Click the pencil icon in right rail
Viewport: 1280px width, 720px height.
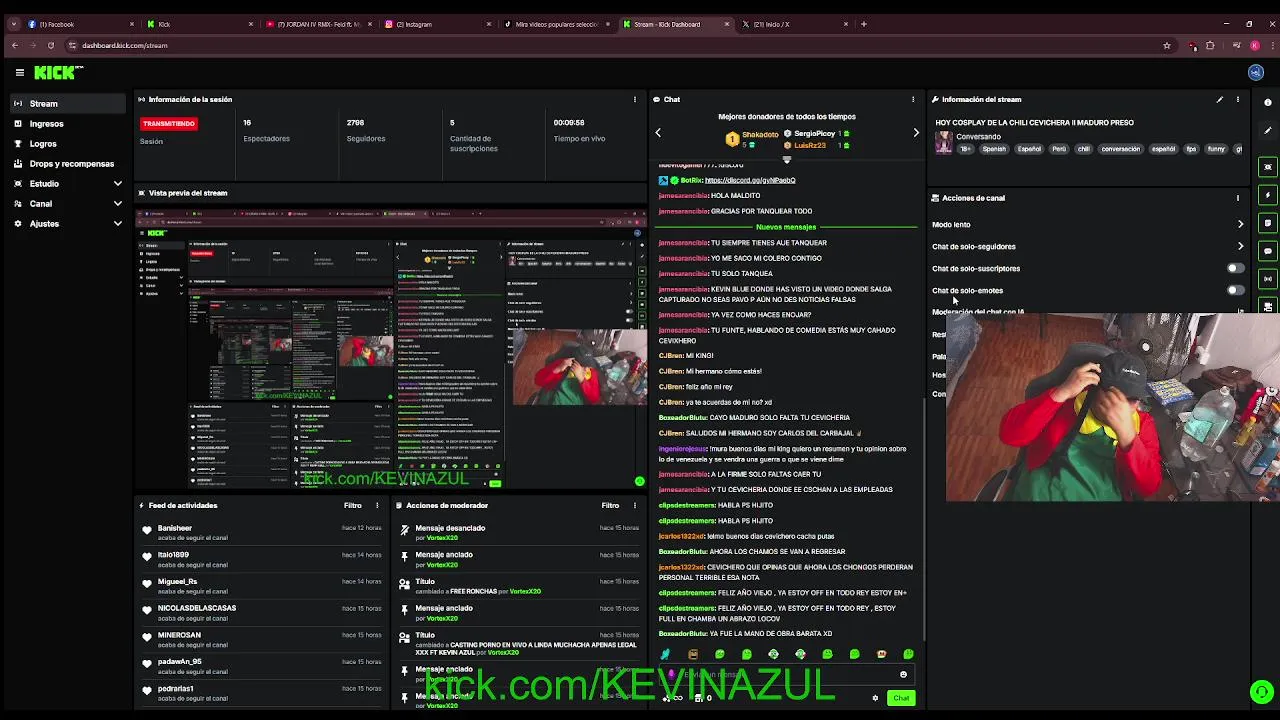[x=1268, y=130]
